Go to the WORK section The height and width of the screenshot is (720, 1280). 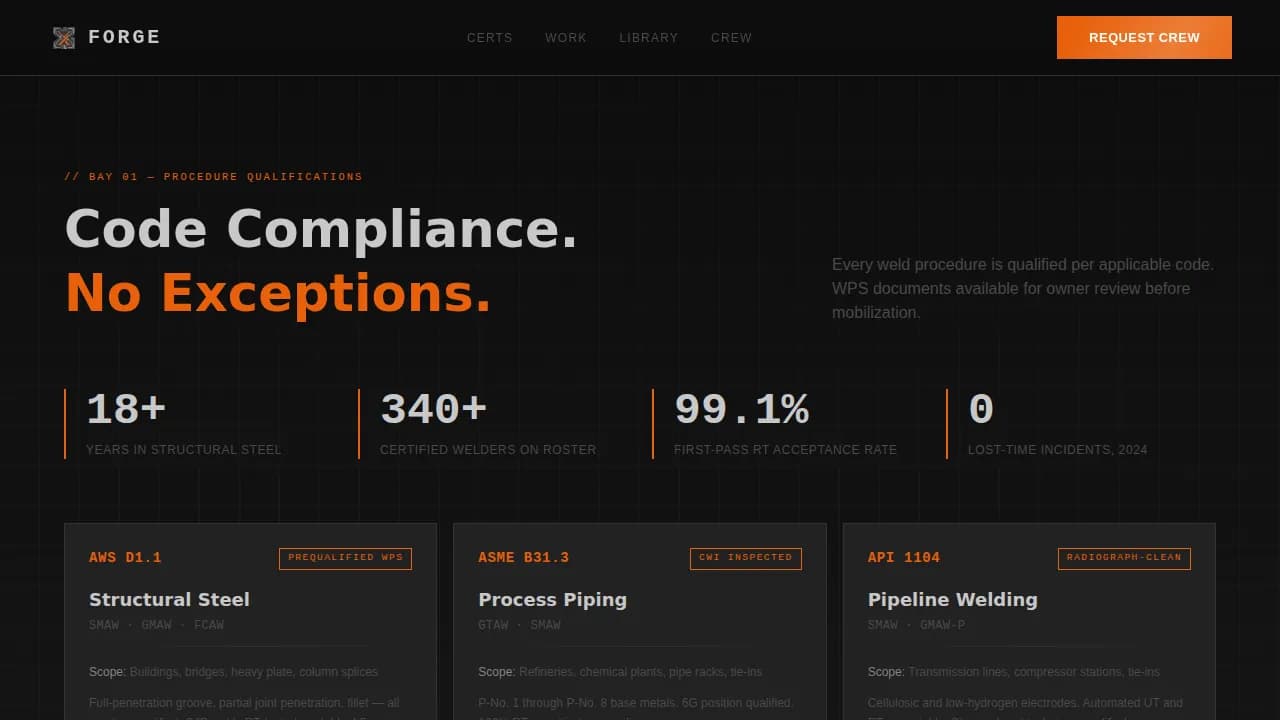[566, 37]
